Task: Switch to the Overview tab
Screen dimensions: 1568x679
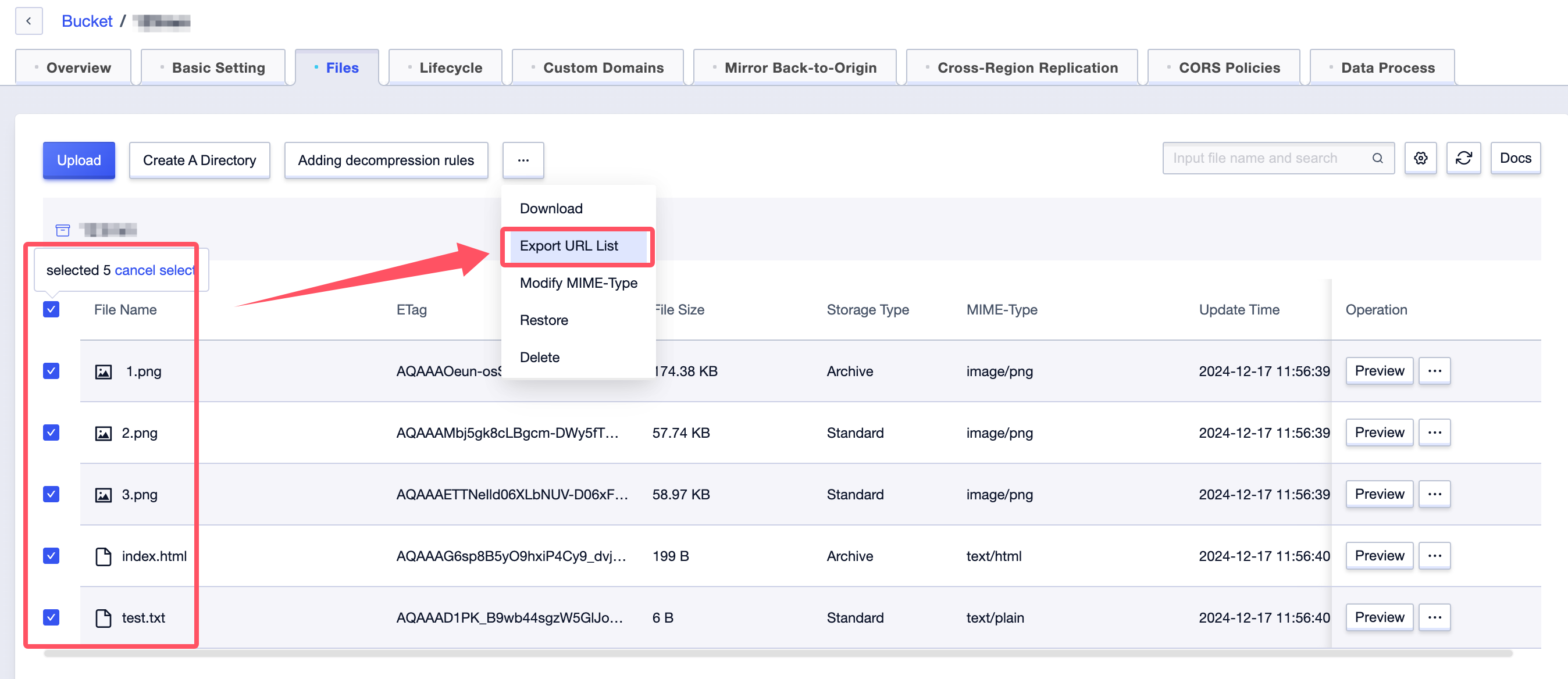Action: coord(73,67)
